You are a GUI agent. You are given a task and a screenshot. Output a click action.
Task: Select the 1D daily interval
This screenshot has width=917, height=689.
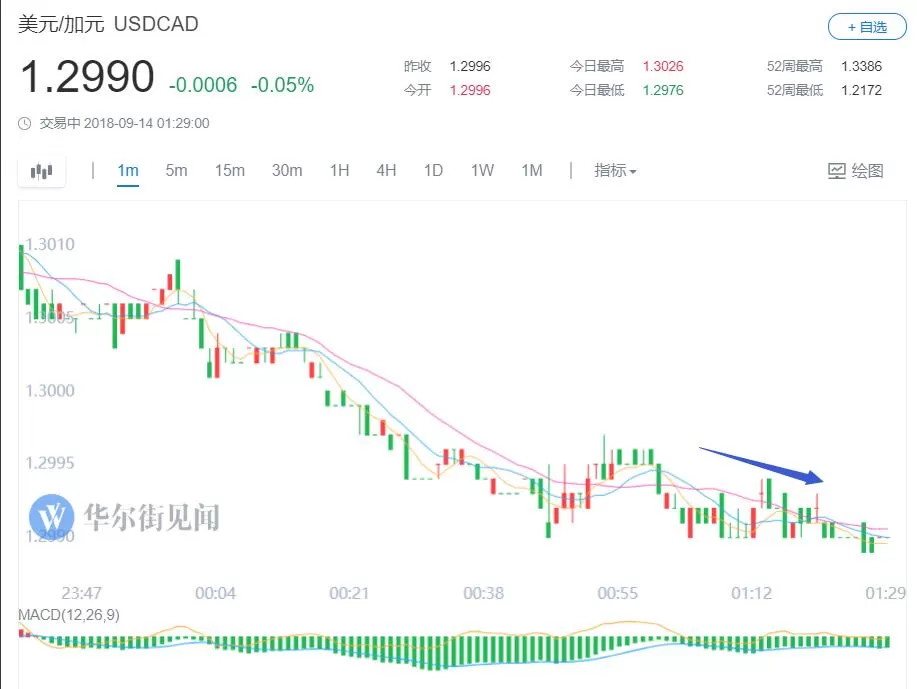click(433, 171)
